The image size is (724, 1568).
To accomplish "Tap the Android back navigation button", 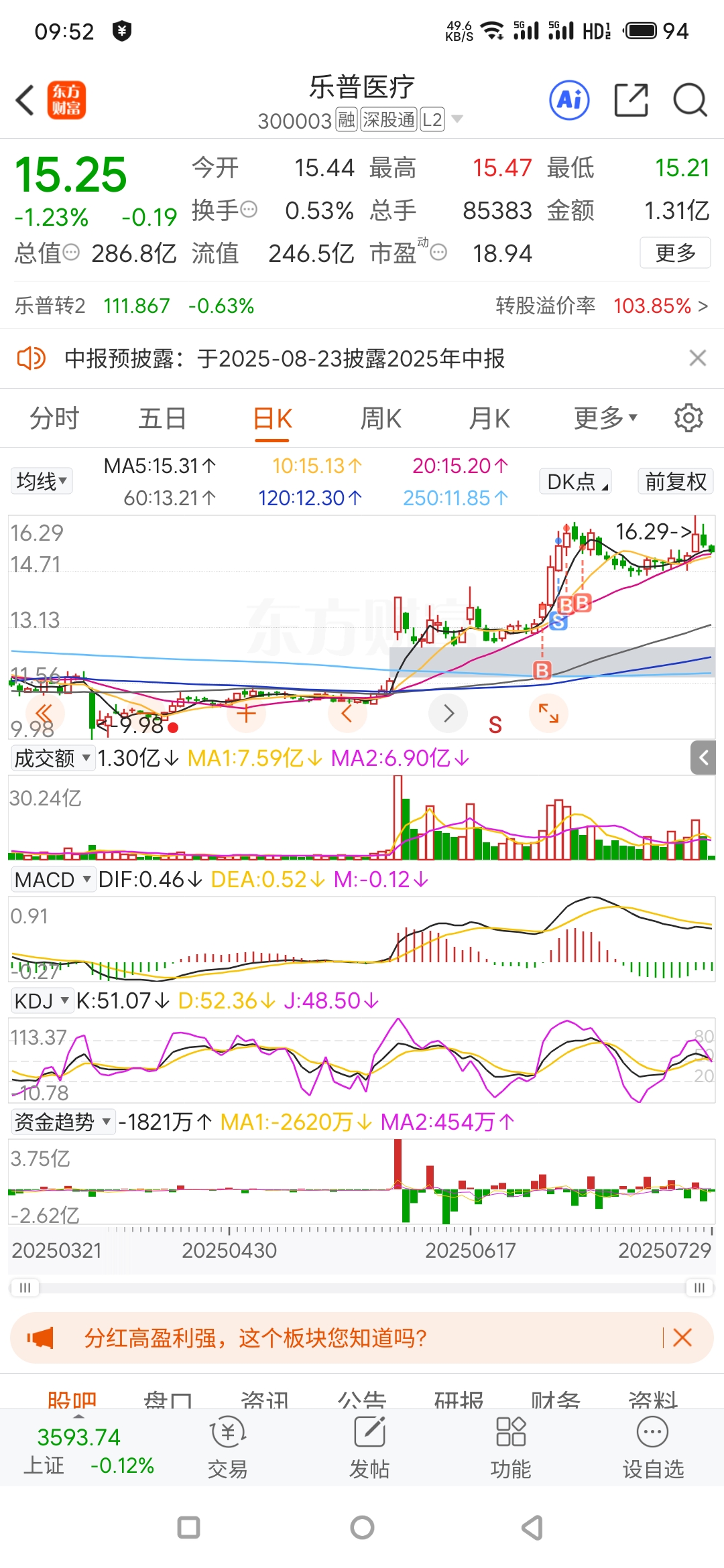I will tap(532, 1528).
